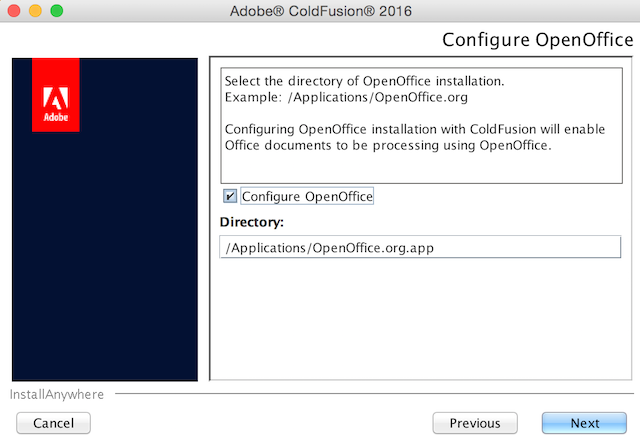640x447 pixels.
Task: Uncheck the Configure OpenOffice checkbox
Action: coord(230,196)
